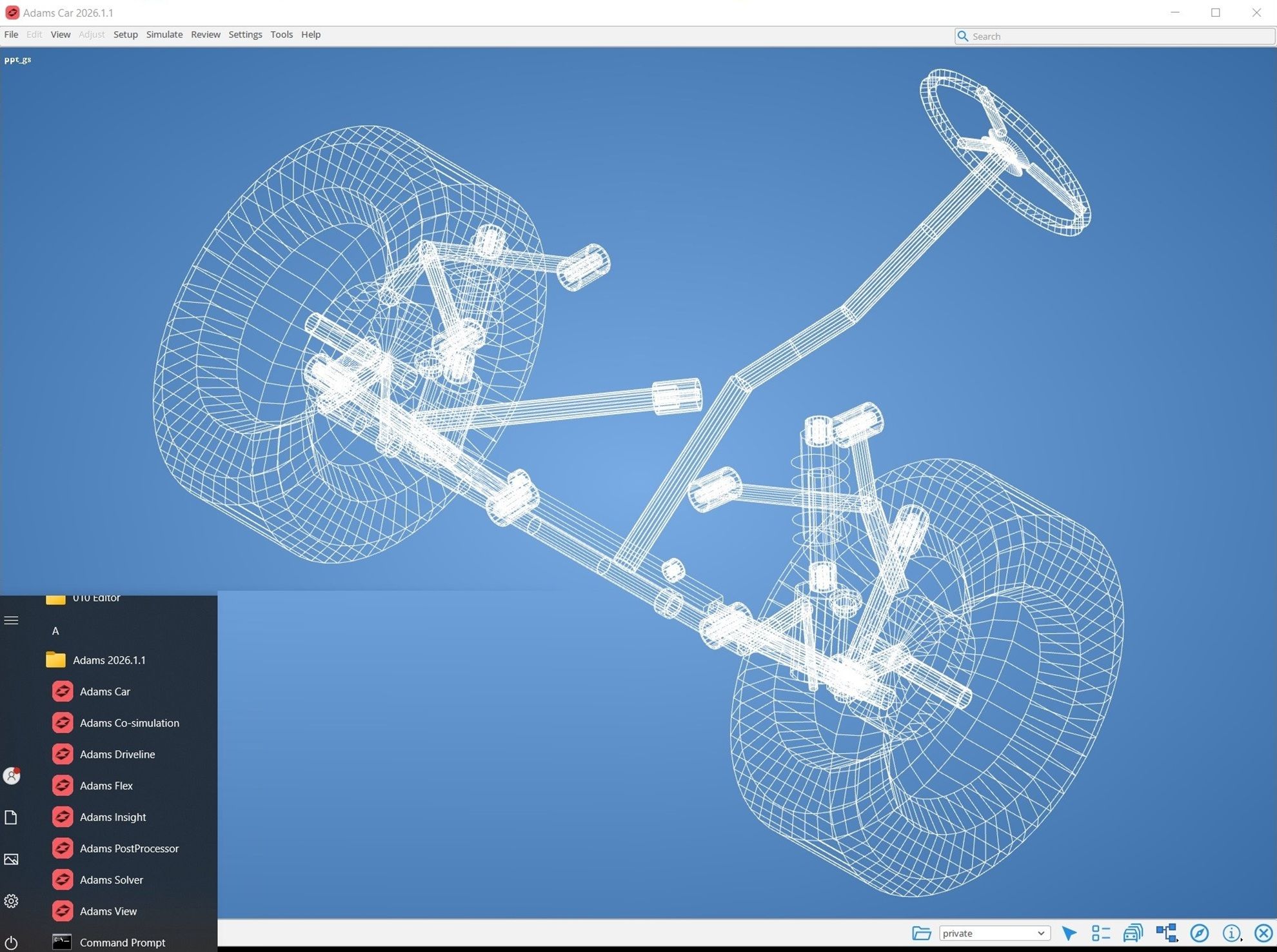Viewport: 1277px width, 952px height.
Task: Open the Review menu
Action: [x=206, y=35]
